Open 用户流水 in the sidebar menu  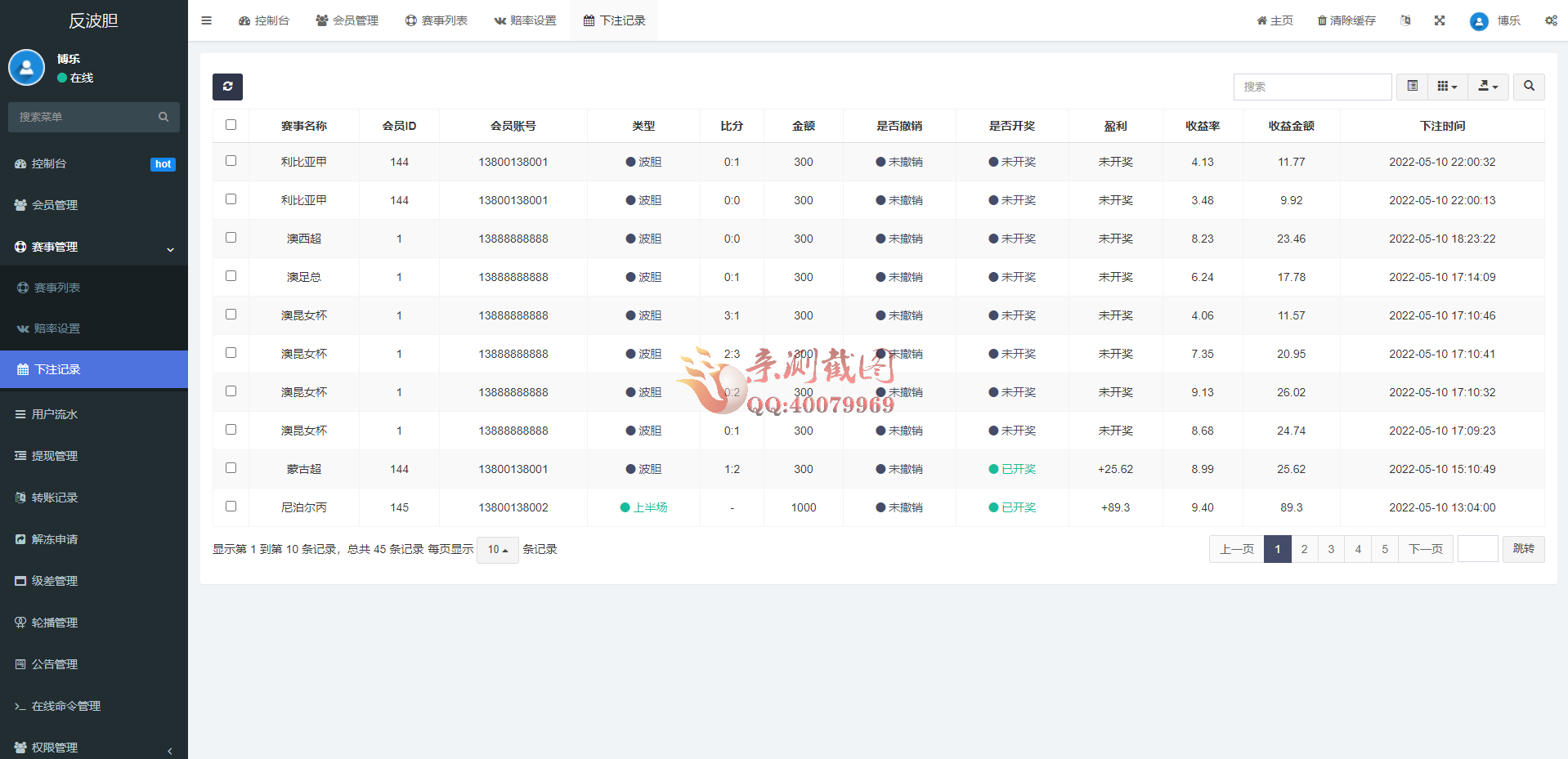pos(55,414)
